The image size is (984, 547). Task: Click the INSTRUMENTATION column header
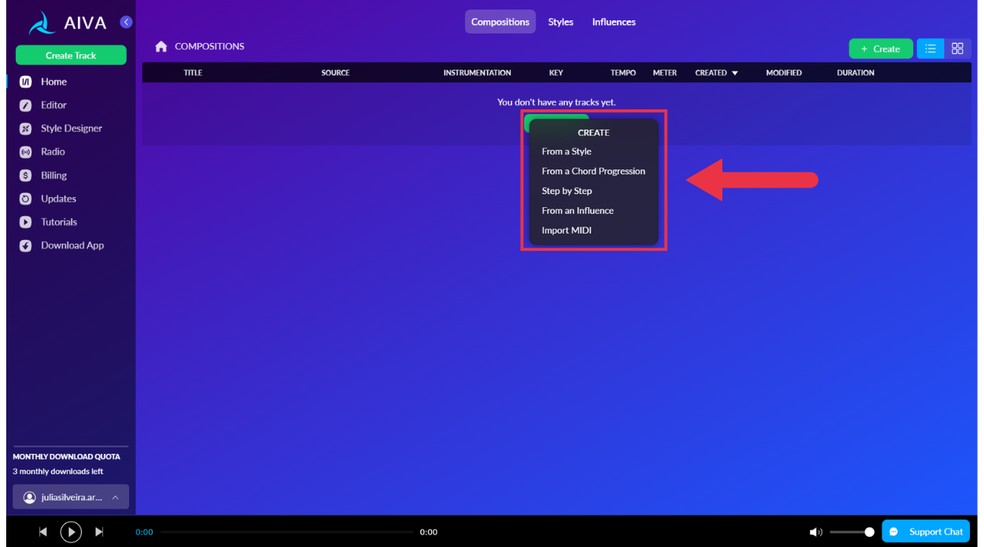pos(477,73)
